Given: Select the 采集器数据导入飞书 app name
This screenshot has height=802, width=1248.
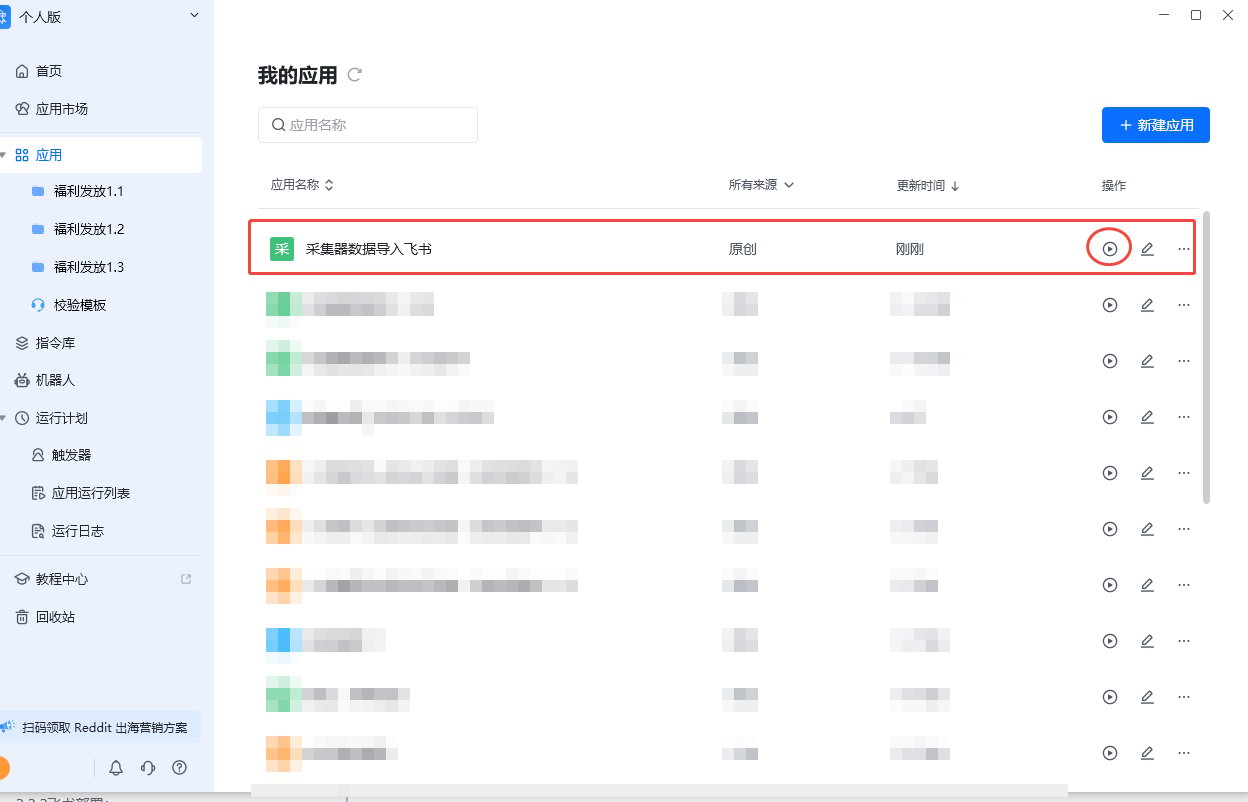Looking at the screenshot, I should point(369,249).
